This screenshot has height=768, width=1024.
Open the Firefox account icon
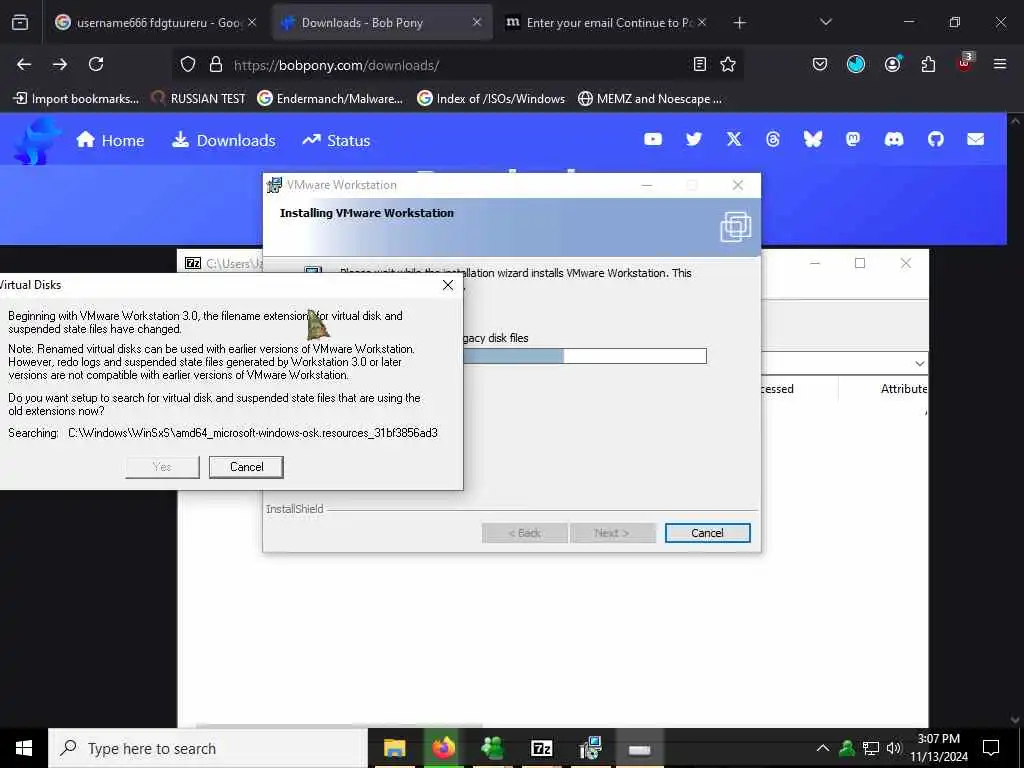pos(893,64)
